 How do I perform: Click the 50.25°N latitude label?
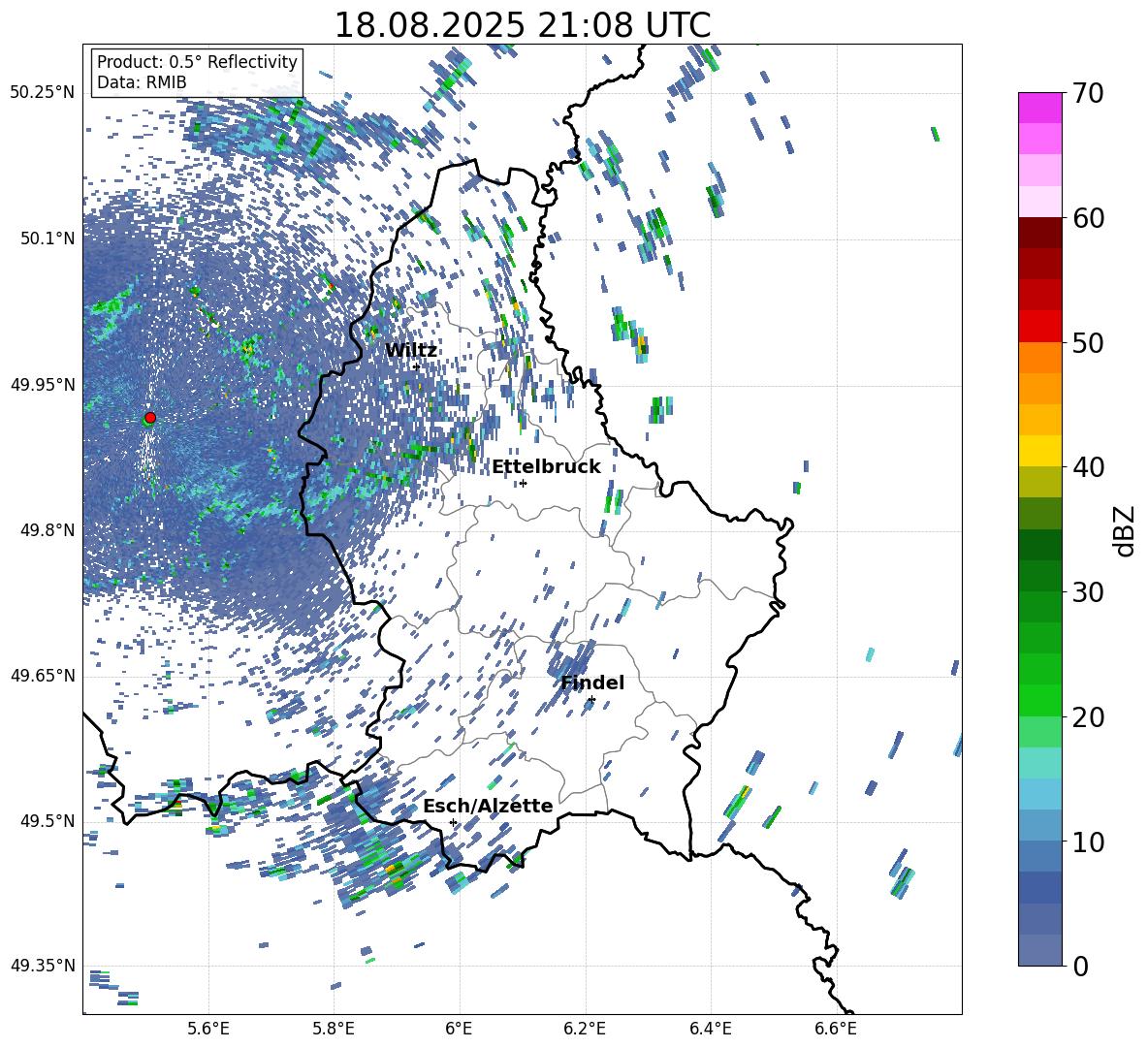click(x=43, y=93)
